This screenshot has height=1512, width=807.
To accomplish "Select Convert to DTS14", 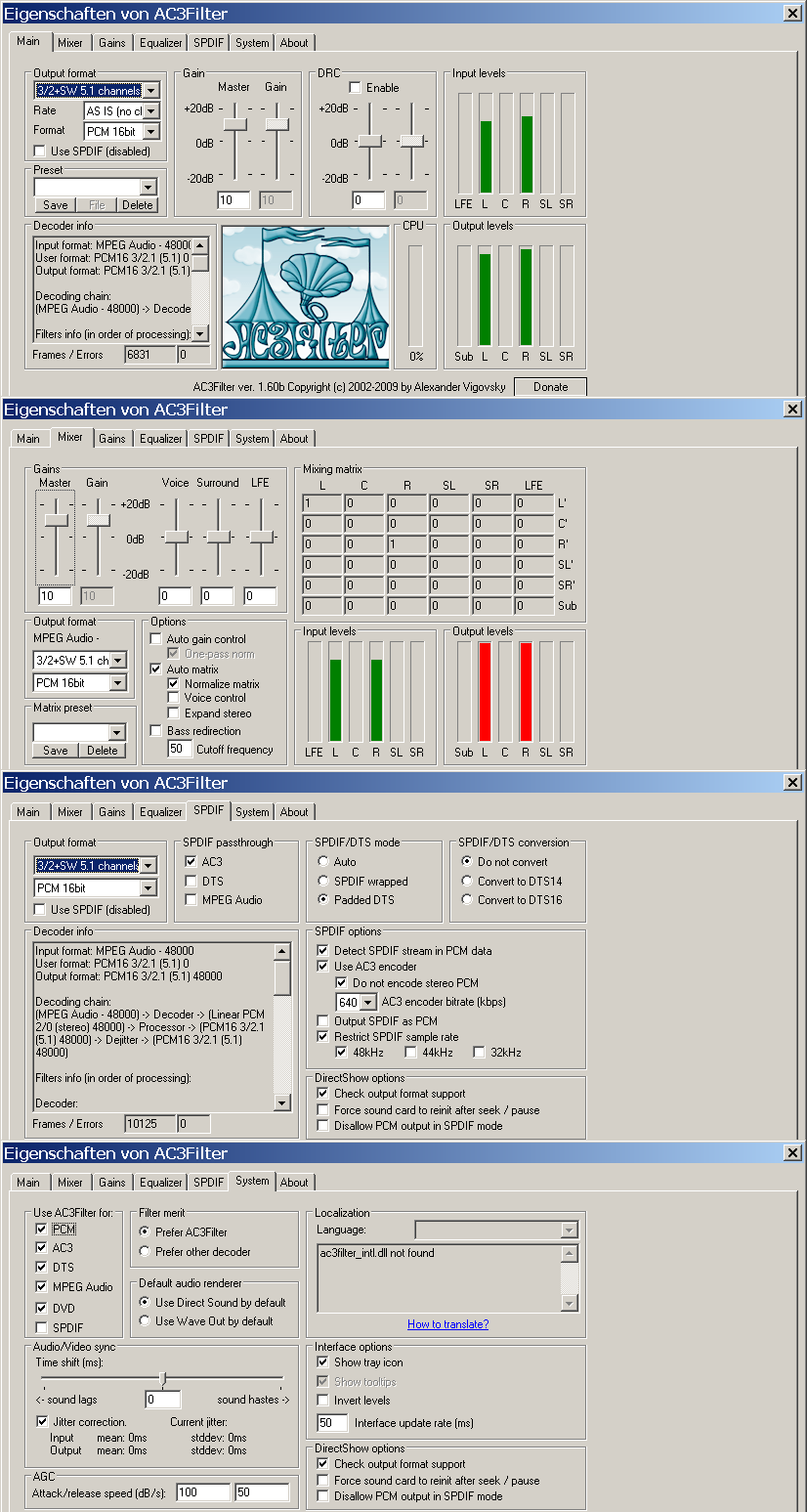I will (x=467, y=882).
